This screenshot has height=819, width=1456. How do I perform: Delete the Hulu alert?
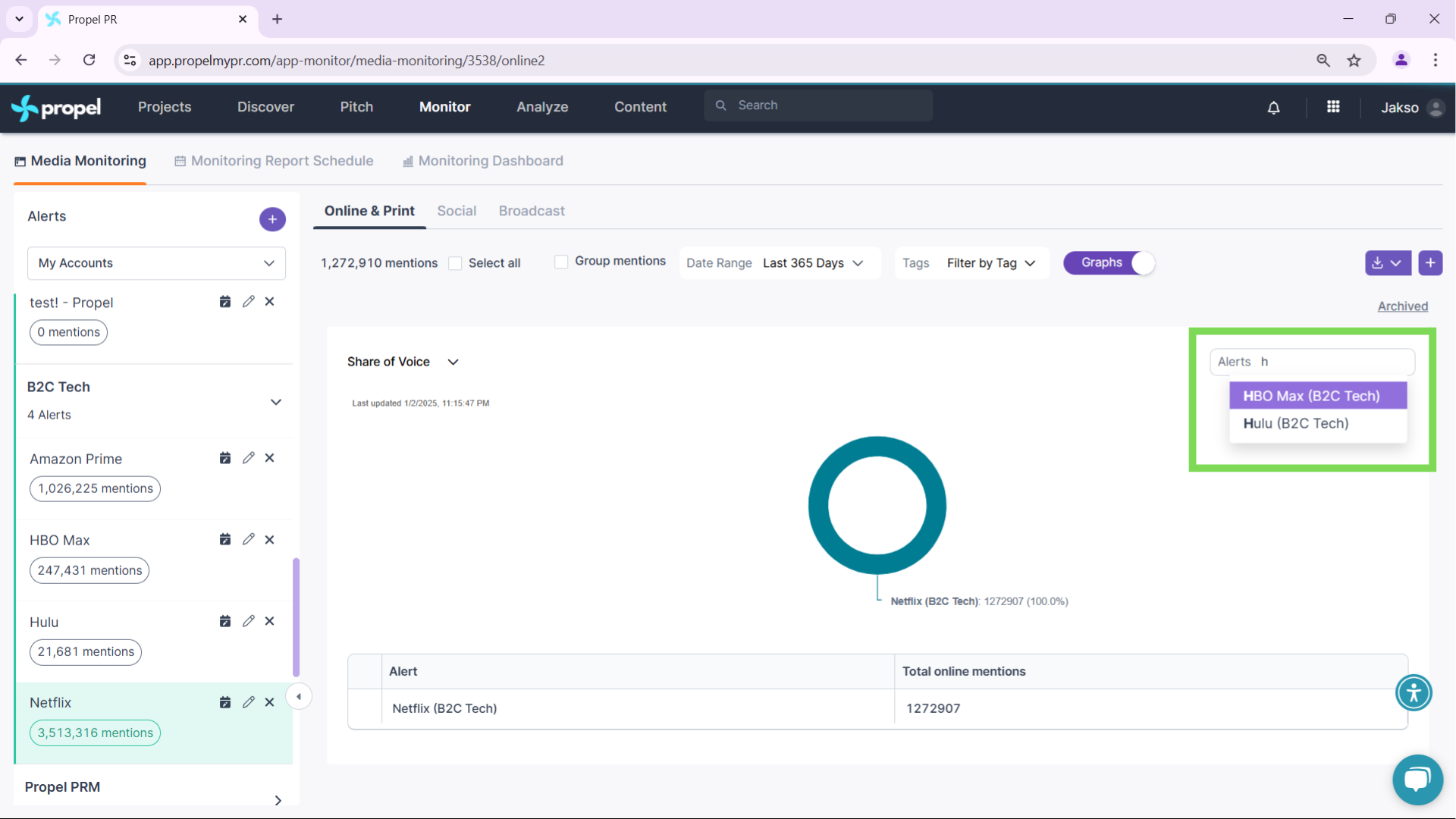[269, 621]
